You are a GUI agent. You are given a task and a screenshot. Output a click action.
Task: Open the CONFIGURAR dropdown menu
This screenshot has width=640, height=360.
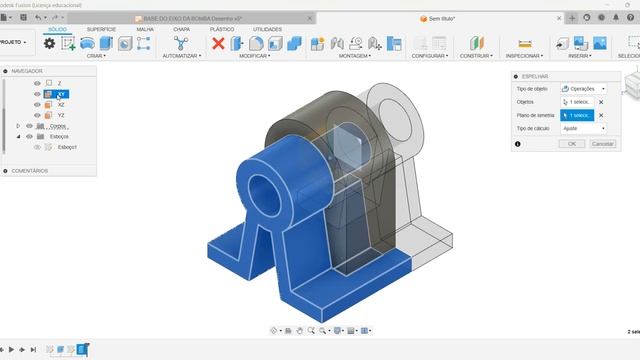(x=430, y=56)
